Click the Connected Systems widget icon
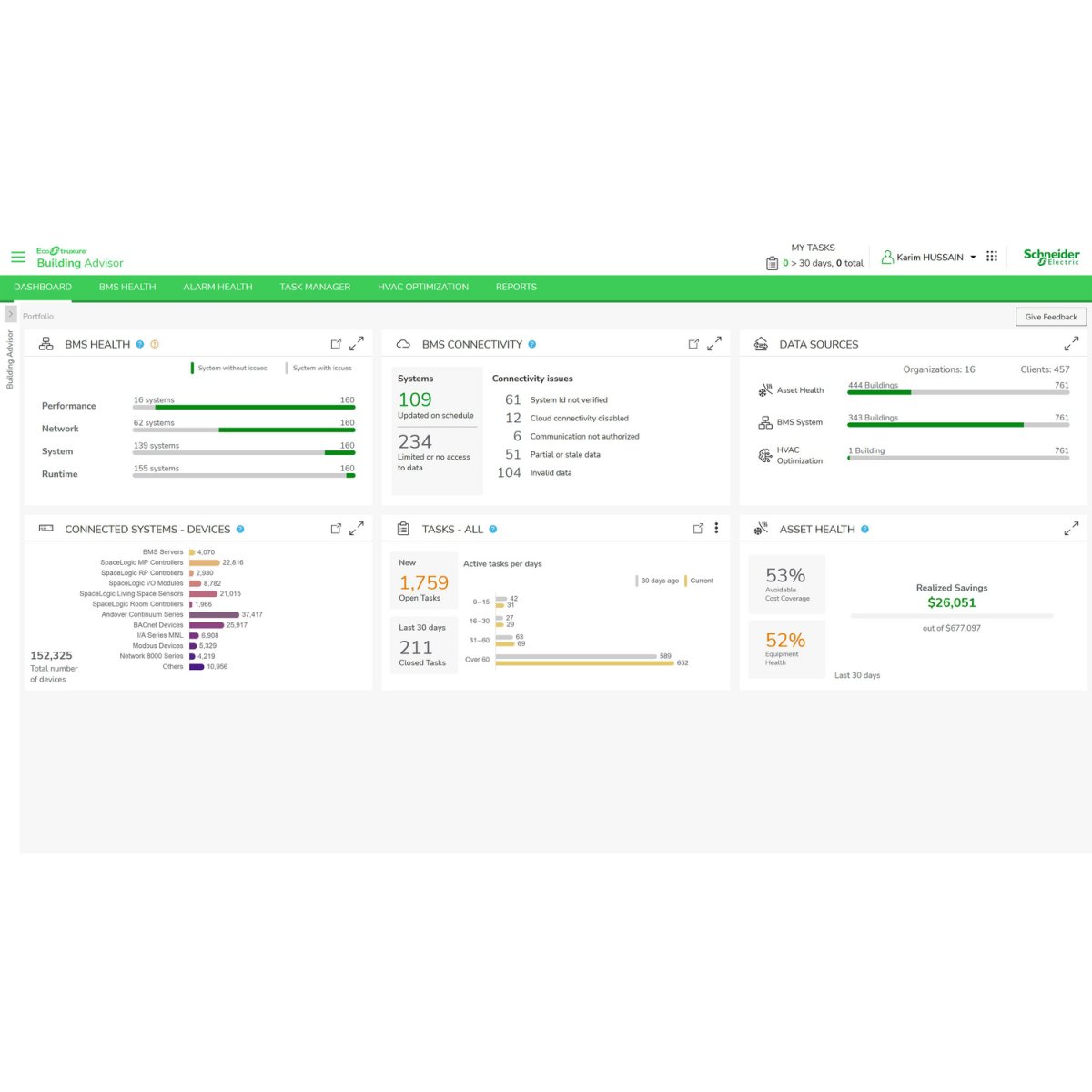The height and width of the screenshot is (1092, 1092). (x=46, y=529)
